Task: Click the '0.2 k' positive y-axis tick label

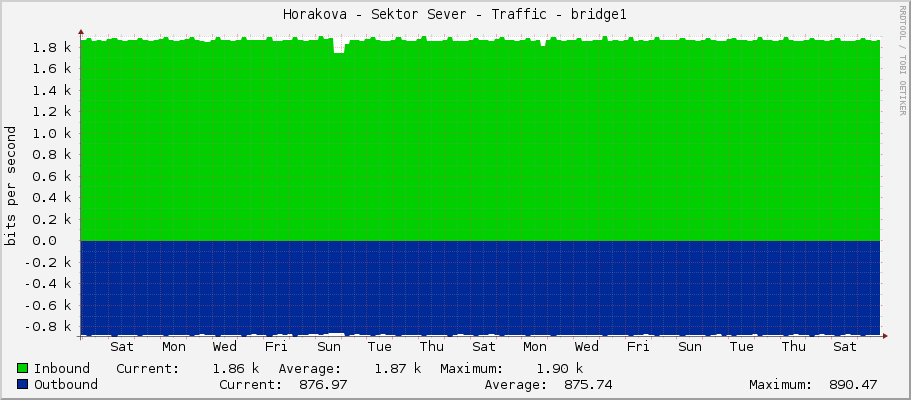Action: point(52,219)
